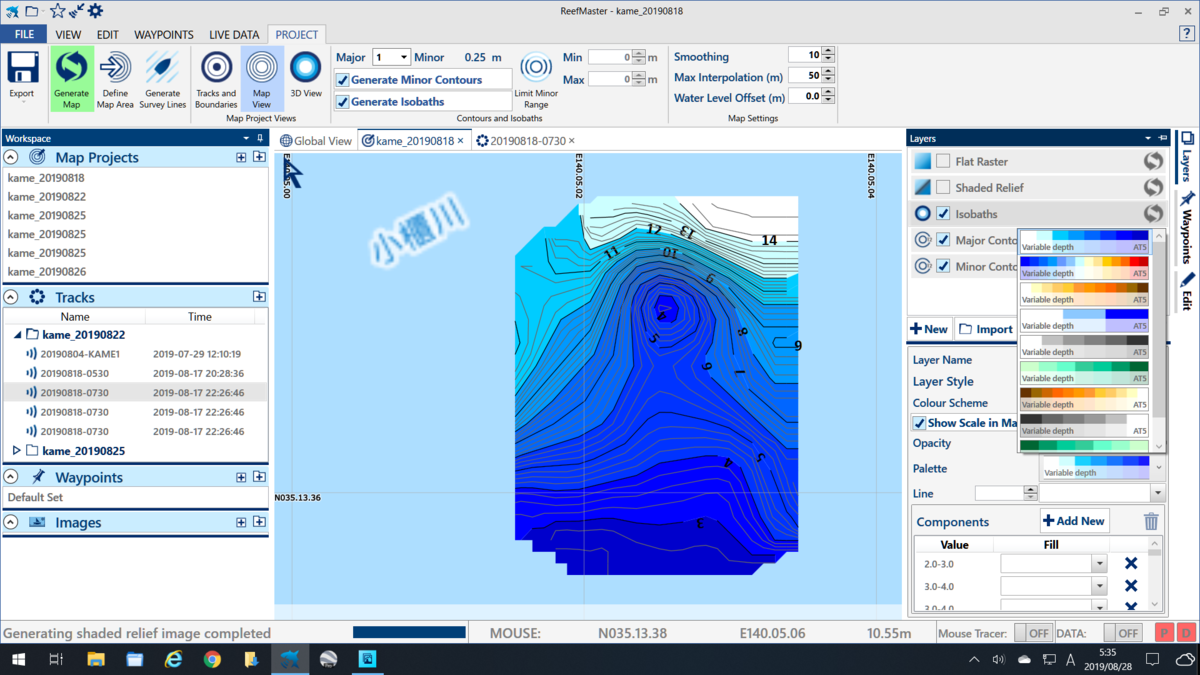Click the Add New component button
Screen dimensions: 1200x675
[1075, 521]
